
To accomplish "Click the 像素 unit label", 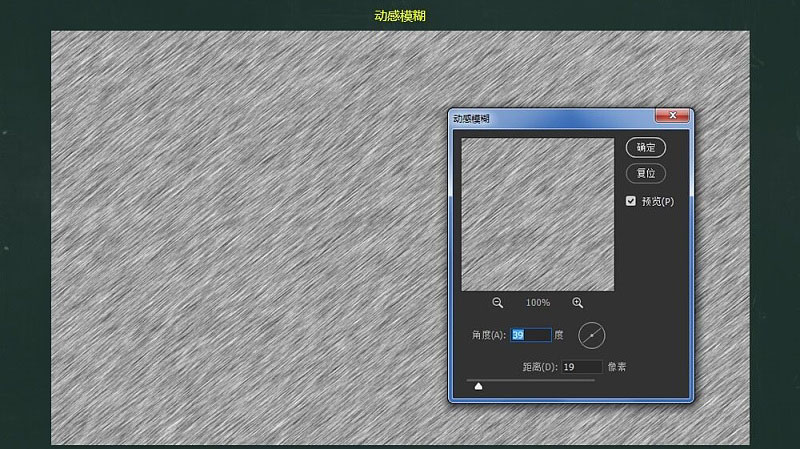I will (x=617, y=366).
